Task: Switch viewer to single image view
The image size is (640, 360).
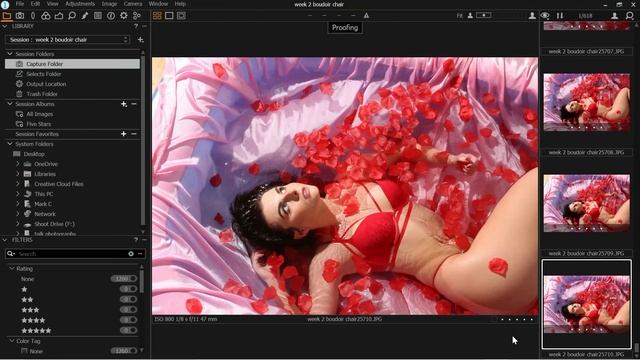Action: point(169,16)
